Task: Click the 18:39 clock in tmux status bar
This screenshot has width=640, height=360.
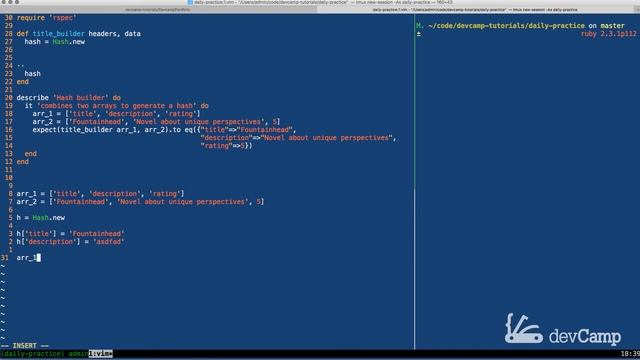Action: click(x=630, y=353)
